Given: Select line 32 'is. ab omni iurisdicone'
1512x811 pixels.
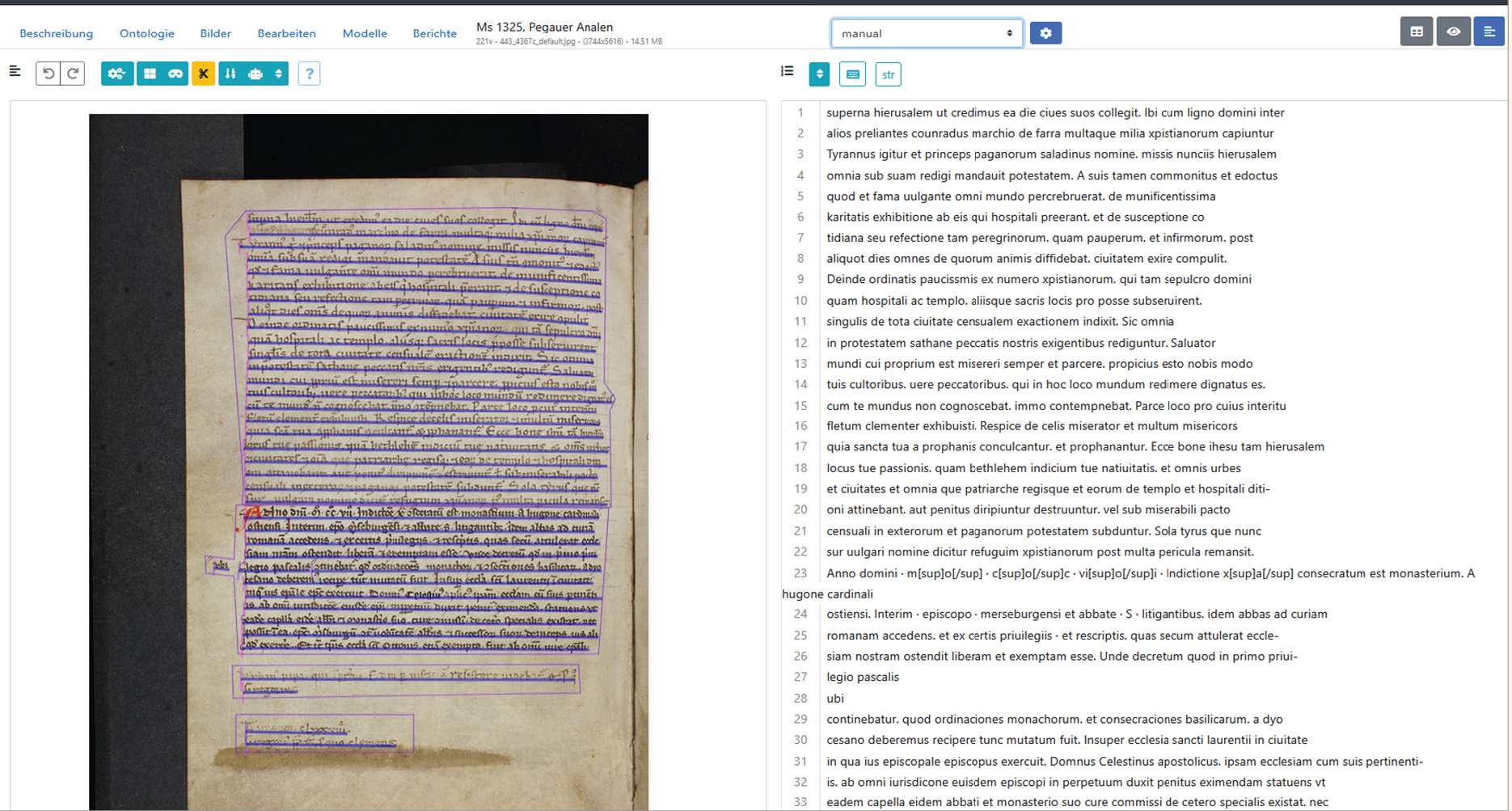Looking at the screenshot, I should [x=1075, y=782].
